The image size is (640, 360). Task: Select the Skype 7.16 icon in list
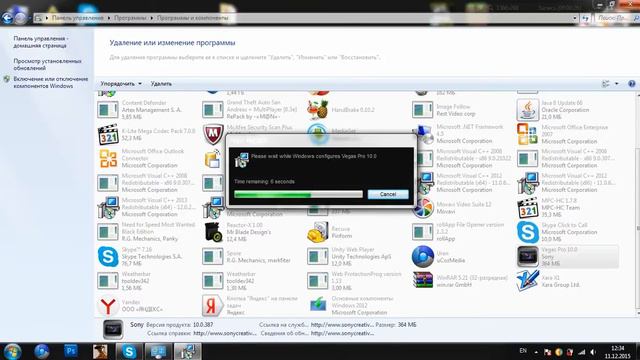click(x=108, y=256)
